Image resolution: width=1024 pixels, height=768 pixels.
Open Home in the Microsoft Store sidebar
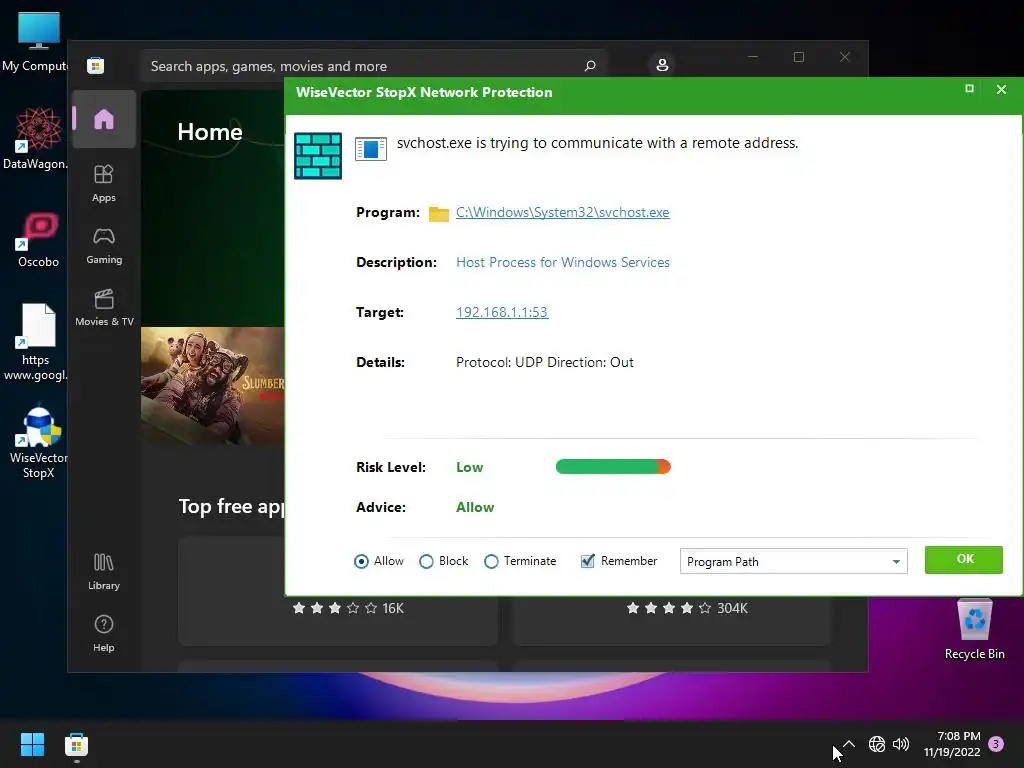click(x=104, y=120)
